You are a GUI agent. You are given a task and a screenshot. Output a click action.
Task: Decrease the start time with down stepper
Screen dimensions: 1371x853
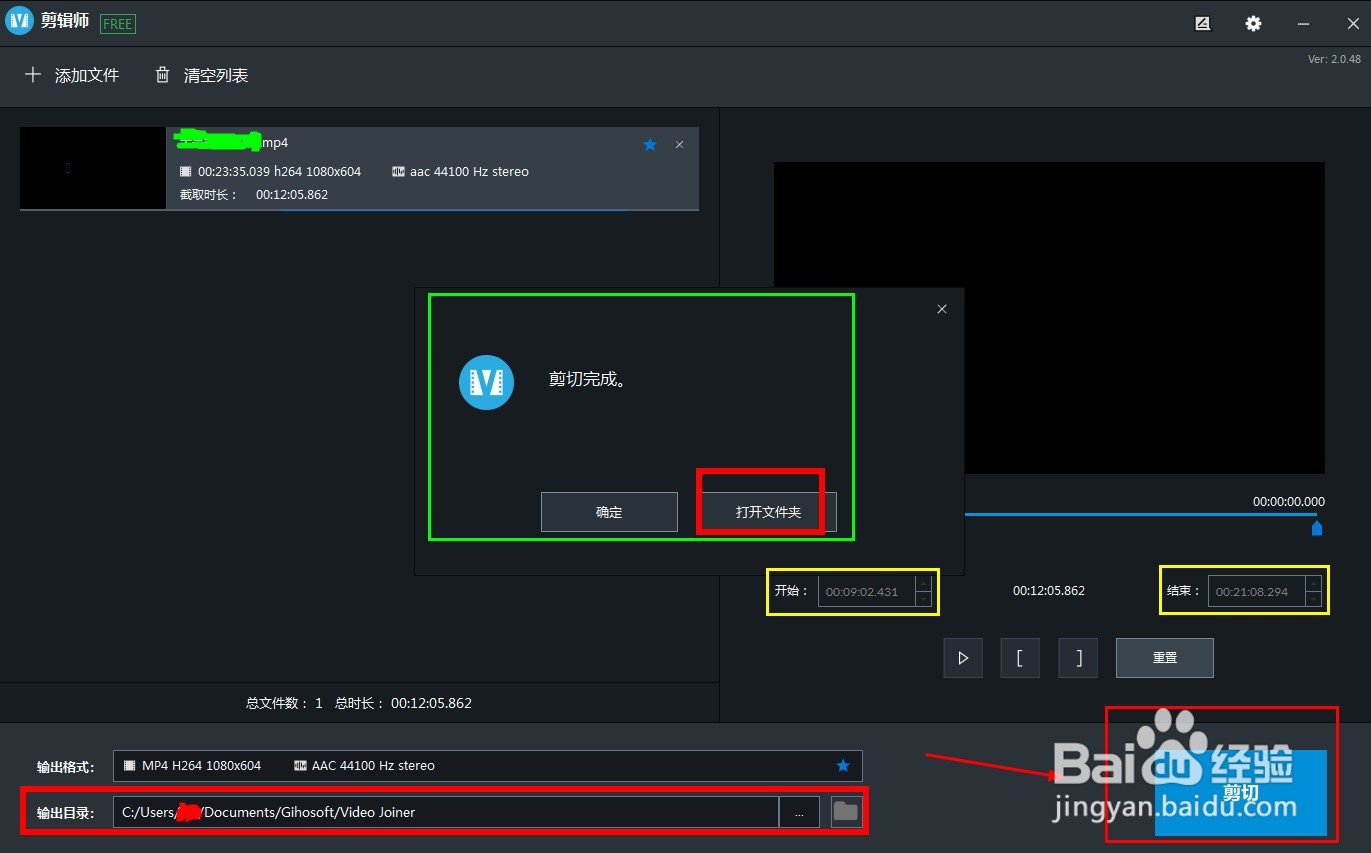pos(924,599)
